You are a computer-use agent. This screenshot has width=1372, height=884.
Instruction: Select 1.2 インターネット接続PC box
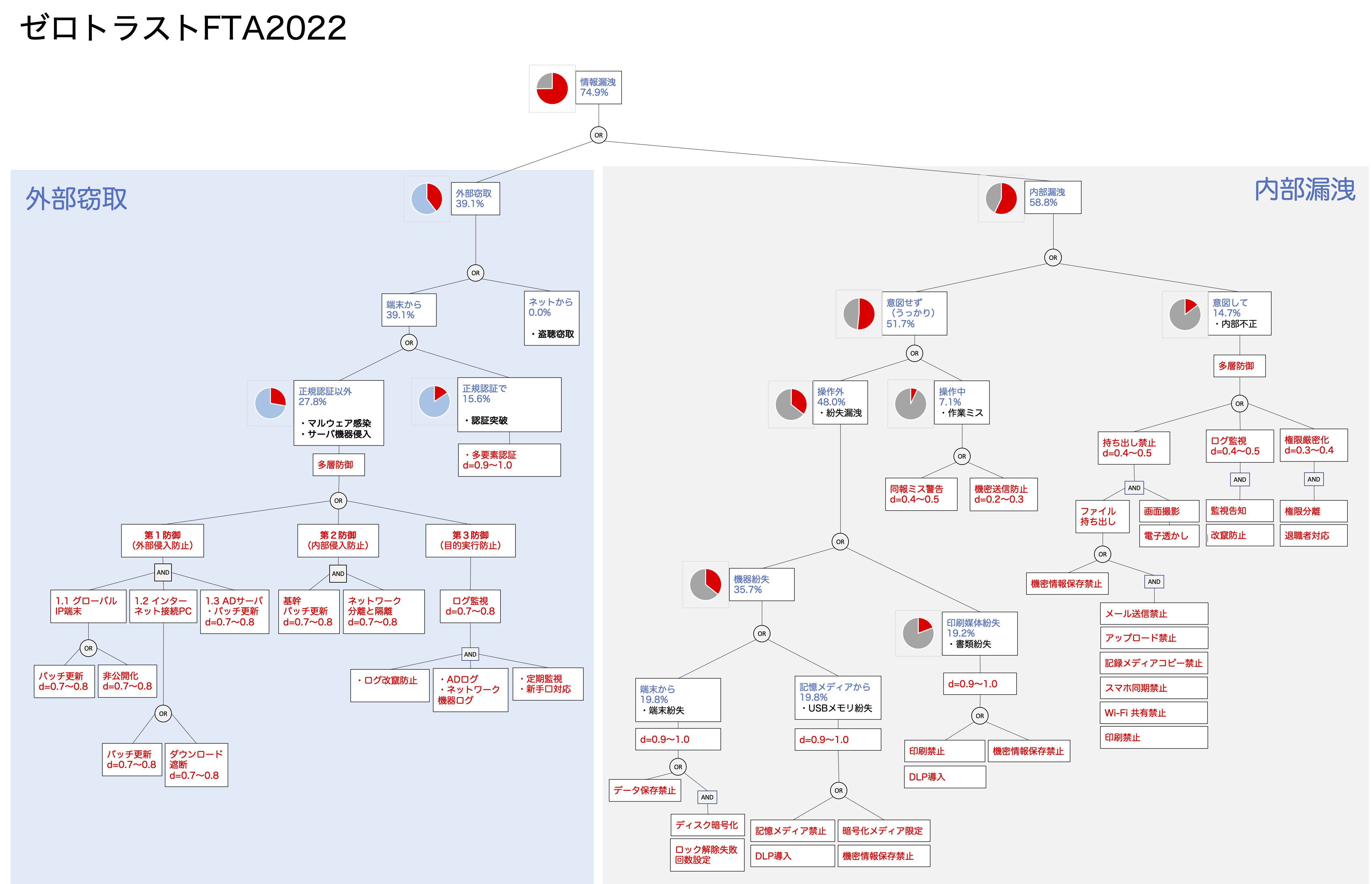163,606
